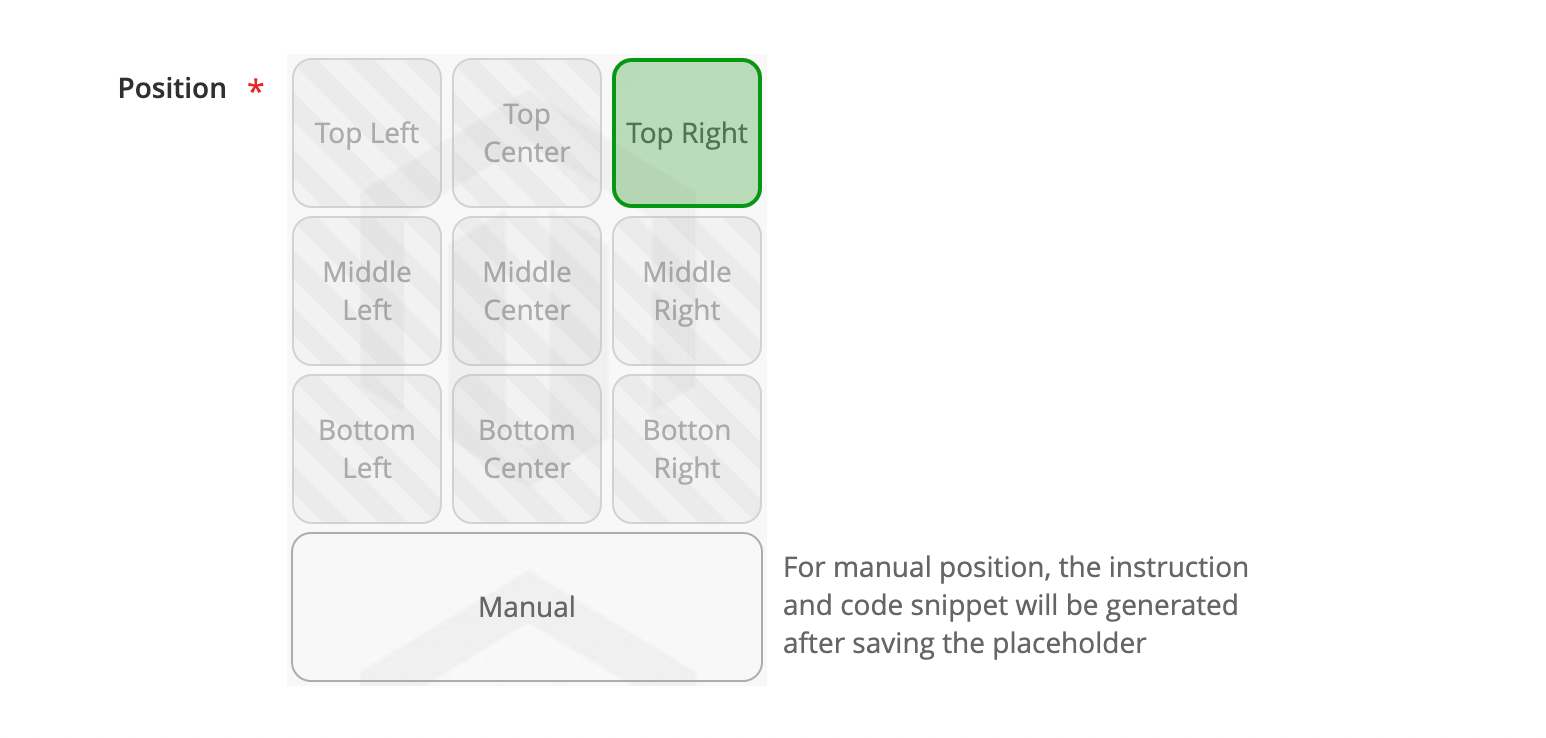
Task: Pick Middle Center in the position grid
Action: coord(527,291)
